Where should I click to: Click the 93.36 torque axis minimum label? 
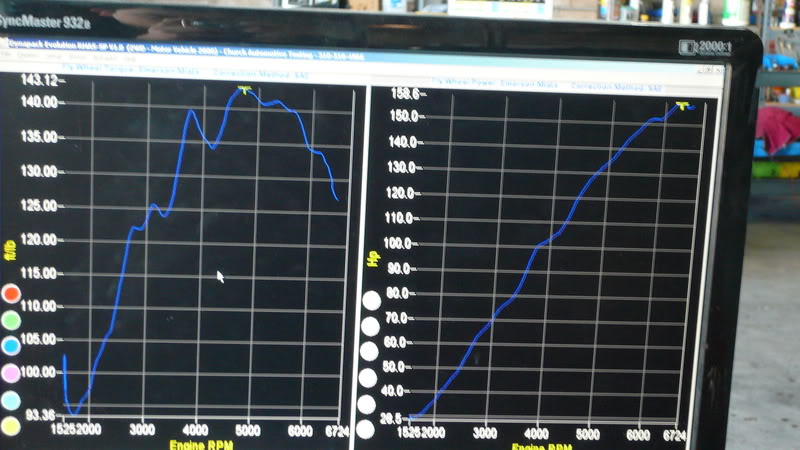pos(41,415)
